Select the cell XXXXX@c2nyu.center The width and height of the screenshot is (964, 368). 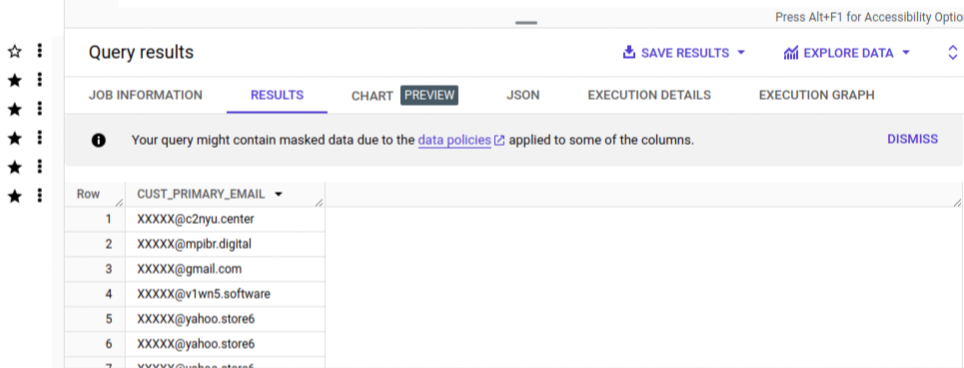[x=225, y=219]
